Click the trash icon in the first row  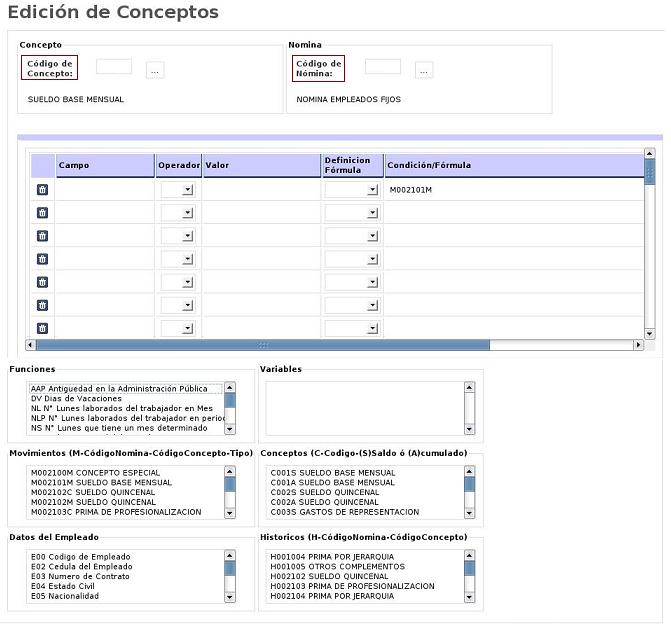(42, 189)
